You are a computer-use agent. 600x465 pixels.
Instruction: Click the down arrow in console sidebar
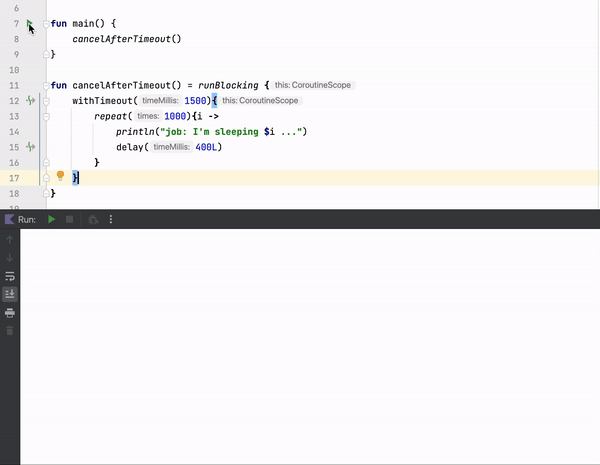pos(10,258)
